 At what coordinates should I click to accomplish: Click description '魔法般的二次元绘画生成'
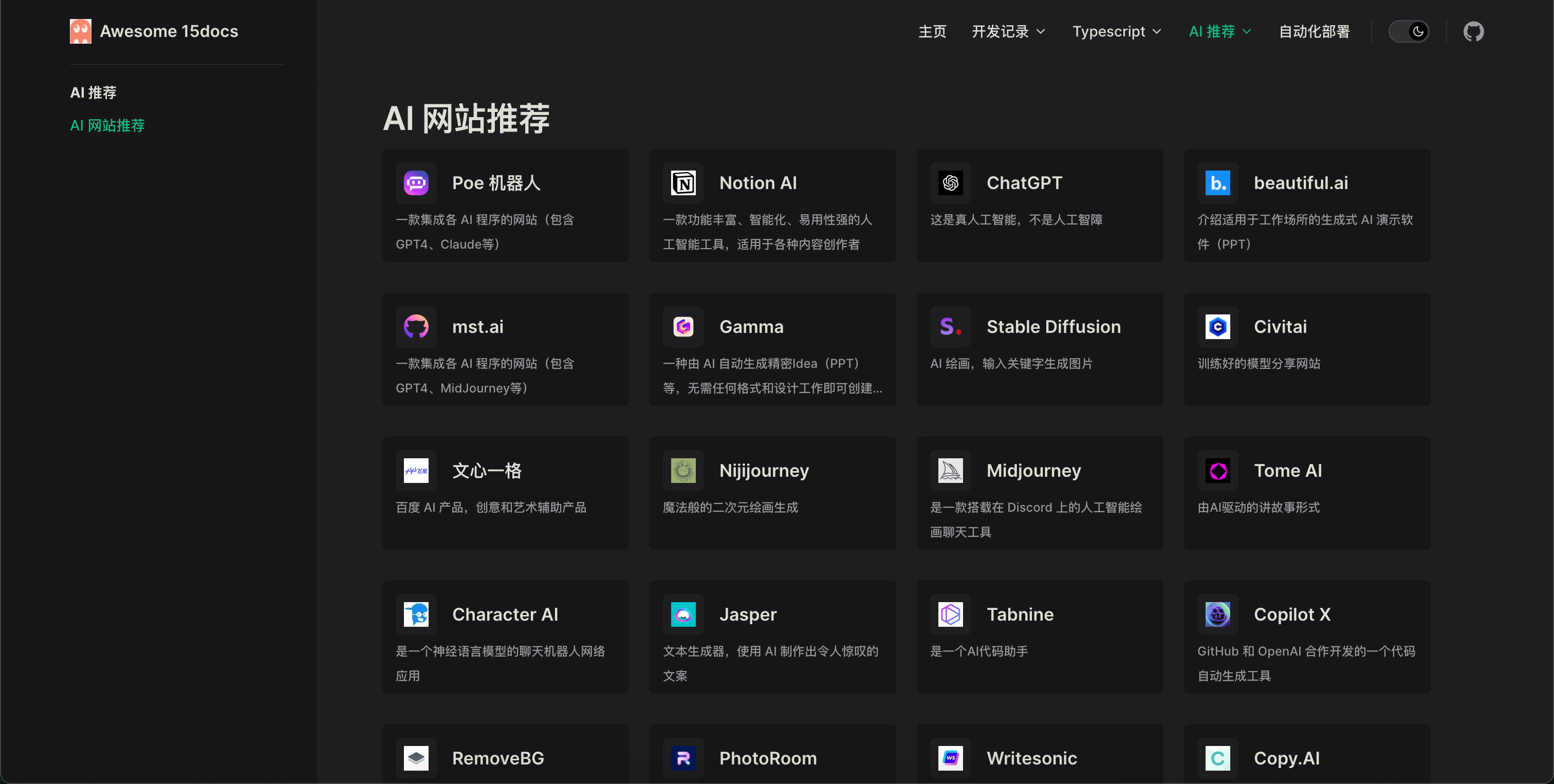(730, 507)
